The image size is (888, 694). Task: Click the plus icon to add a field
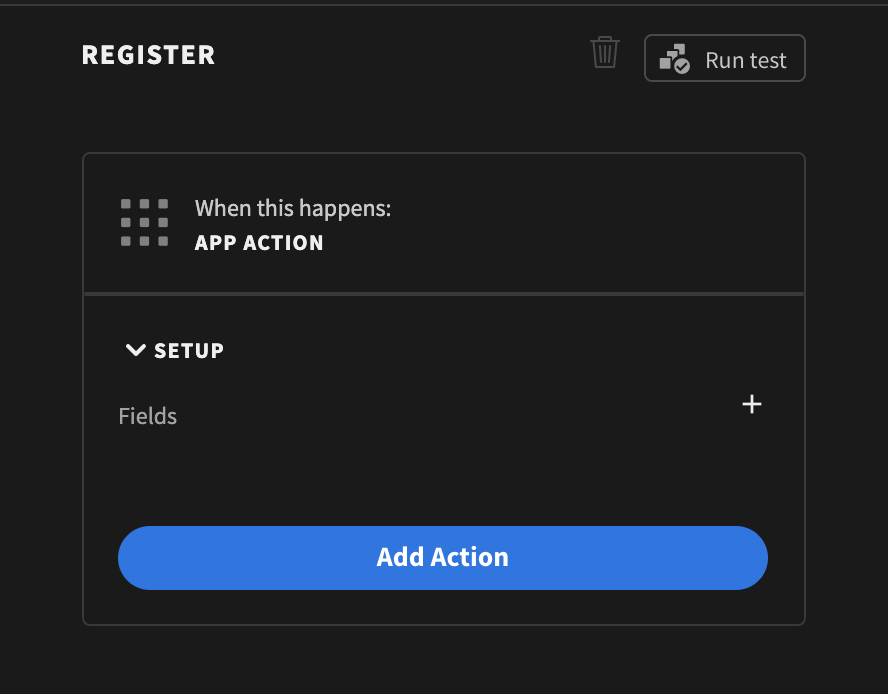(x=752, y=404)
